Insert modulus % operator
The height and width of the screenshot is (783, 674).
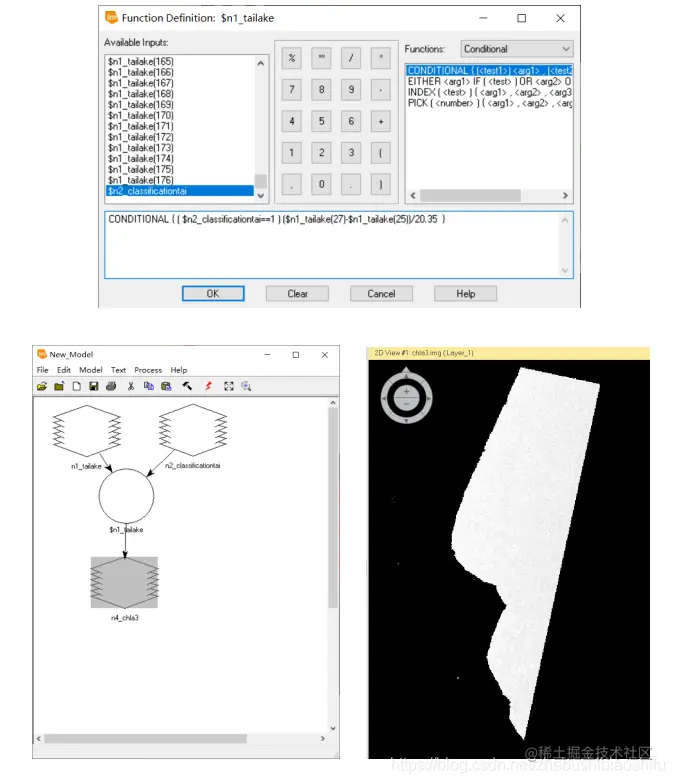(x=292, y=58)
